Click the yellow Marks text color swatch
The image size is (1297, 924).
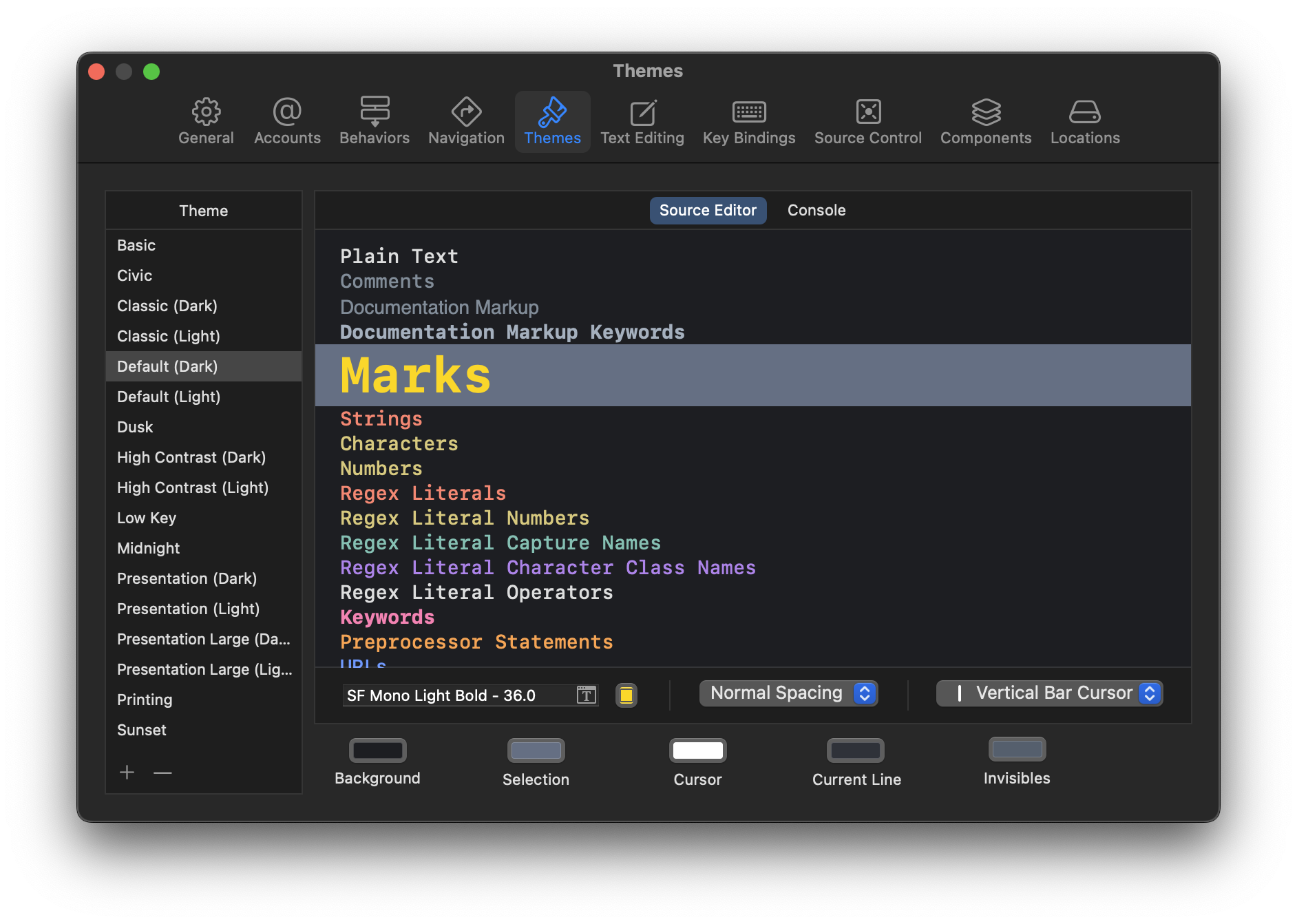[x=626, y=695]
